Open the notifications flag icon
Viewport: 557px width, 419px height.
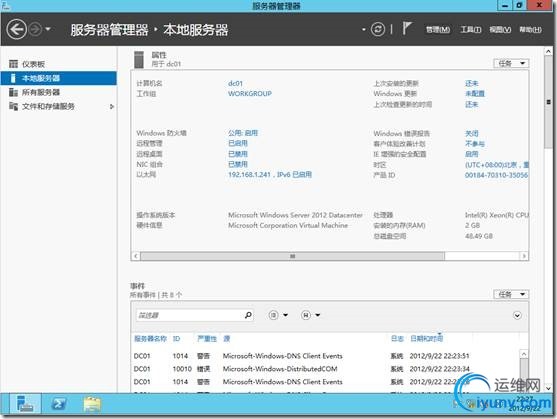point(407,28)
